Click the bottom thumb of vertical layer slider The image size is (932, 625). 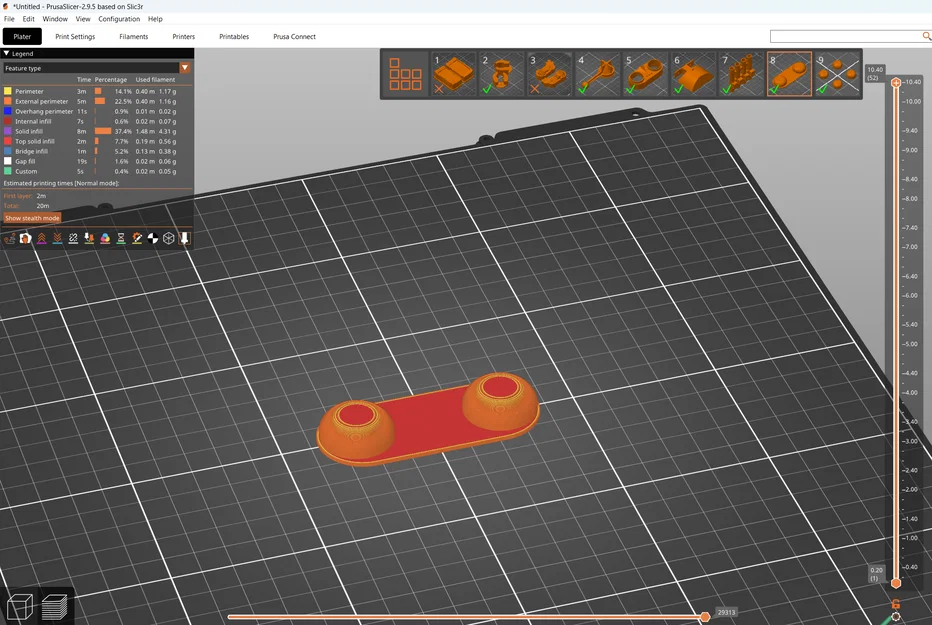tap(896, 583)
